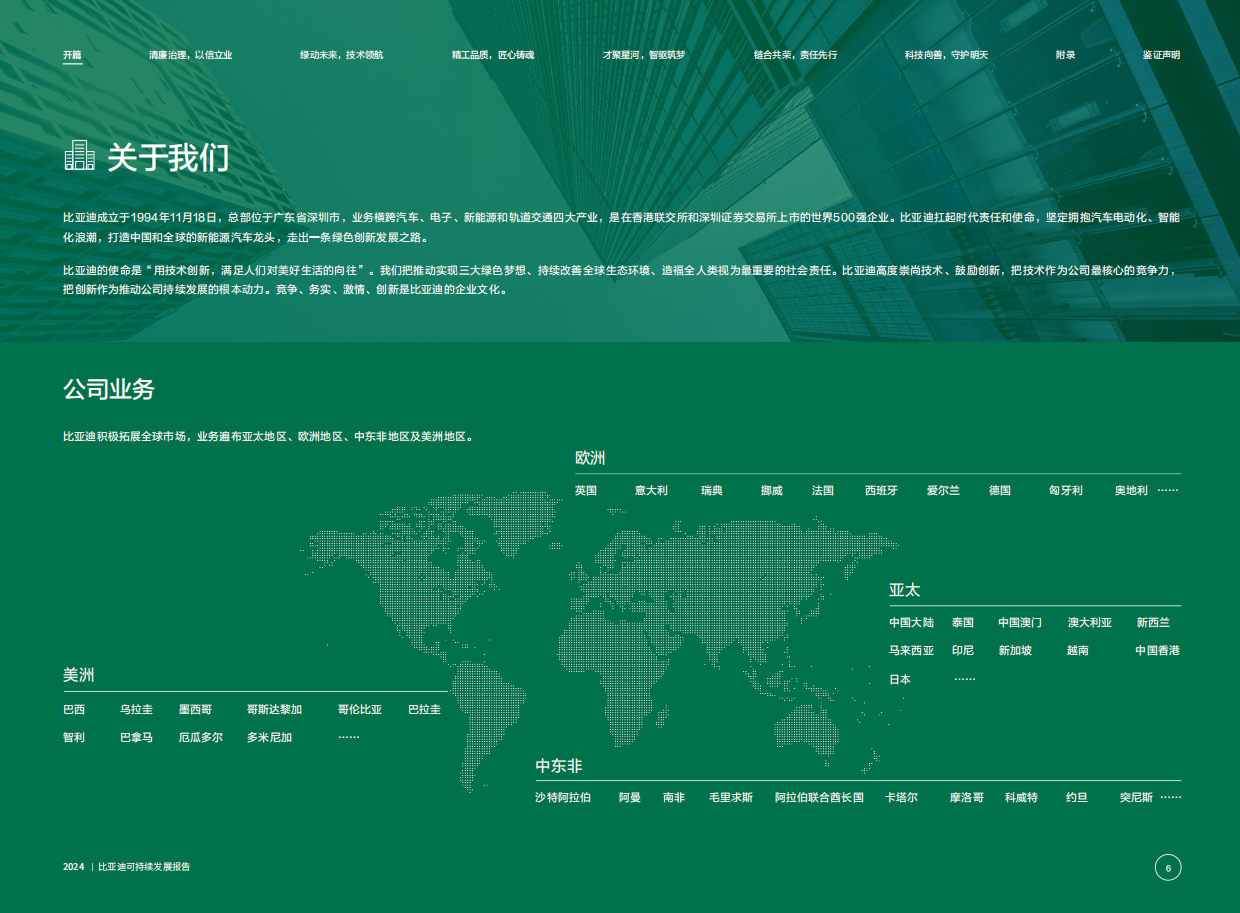This screenshot has width=1240, height=913.
Task: Click the country 约旦
Action: 1077,797
